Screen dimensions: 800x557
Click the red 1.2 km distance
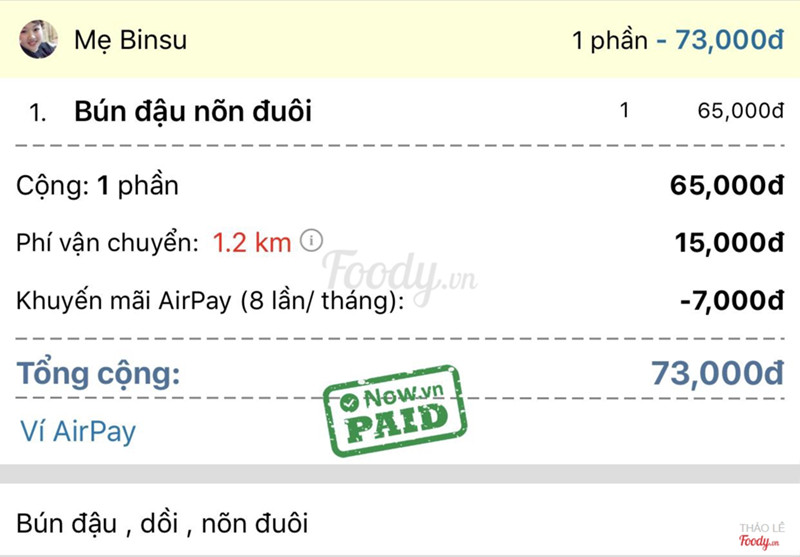[x=252, y=242]
